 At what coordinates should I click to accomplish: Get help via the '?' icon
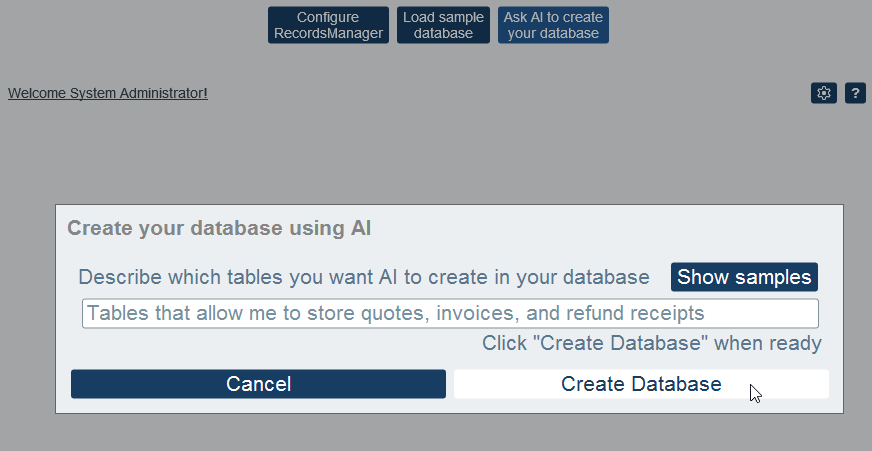click(x=855, y=93)
